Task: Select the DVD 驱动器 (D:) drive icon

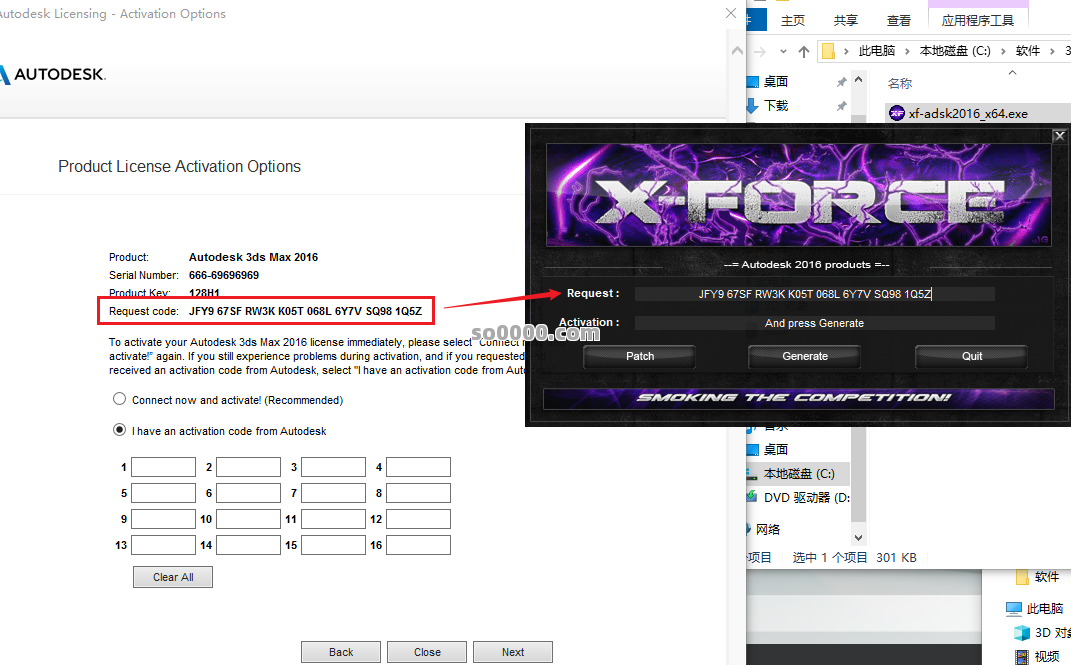Action: click(x=753, y=497)
